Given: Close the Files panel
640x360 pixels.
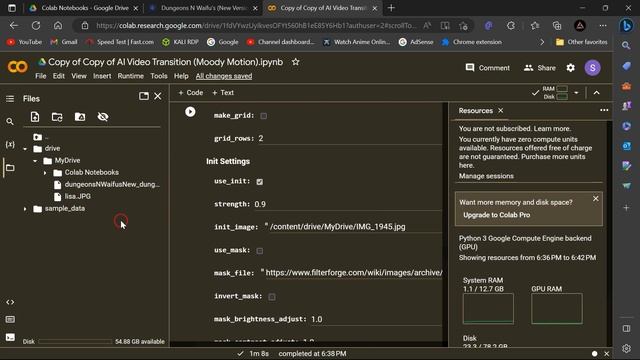Looking at the screenshot, I should click(158, 96).
